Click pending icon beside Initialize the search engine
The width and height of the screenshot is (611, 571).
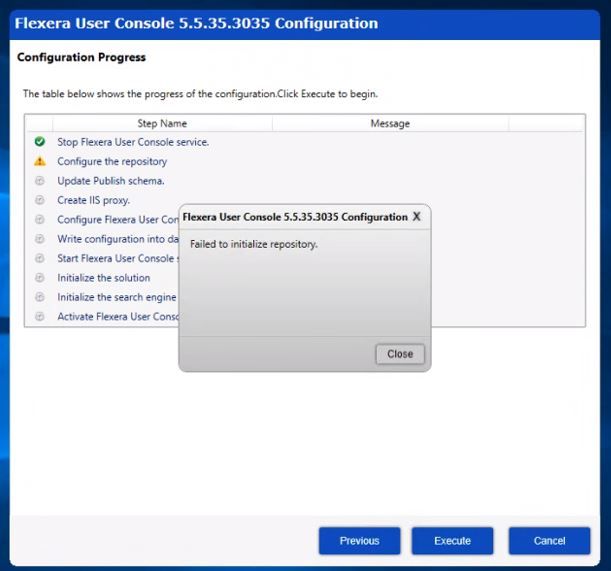click(40, 297)
